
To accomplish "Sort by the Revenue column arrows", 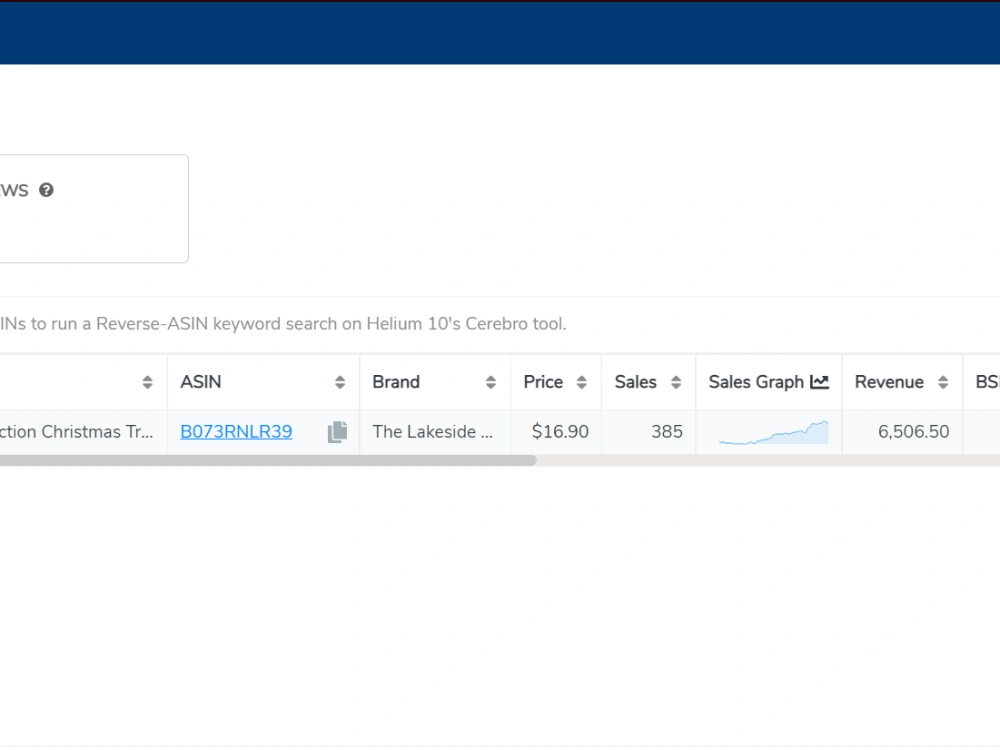I will (x=943, y=382).
